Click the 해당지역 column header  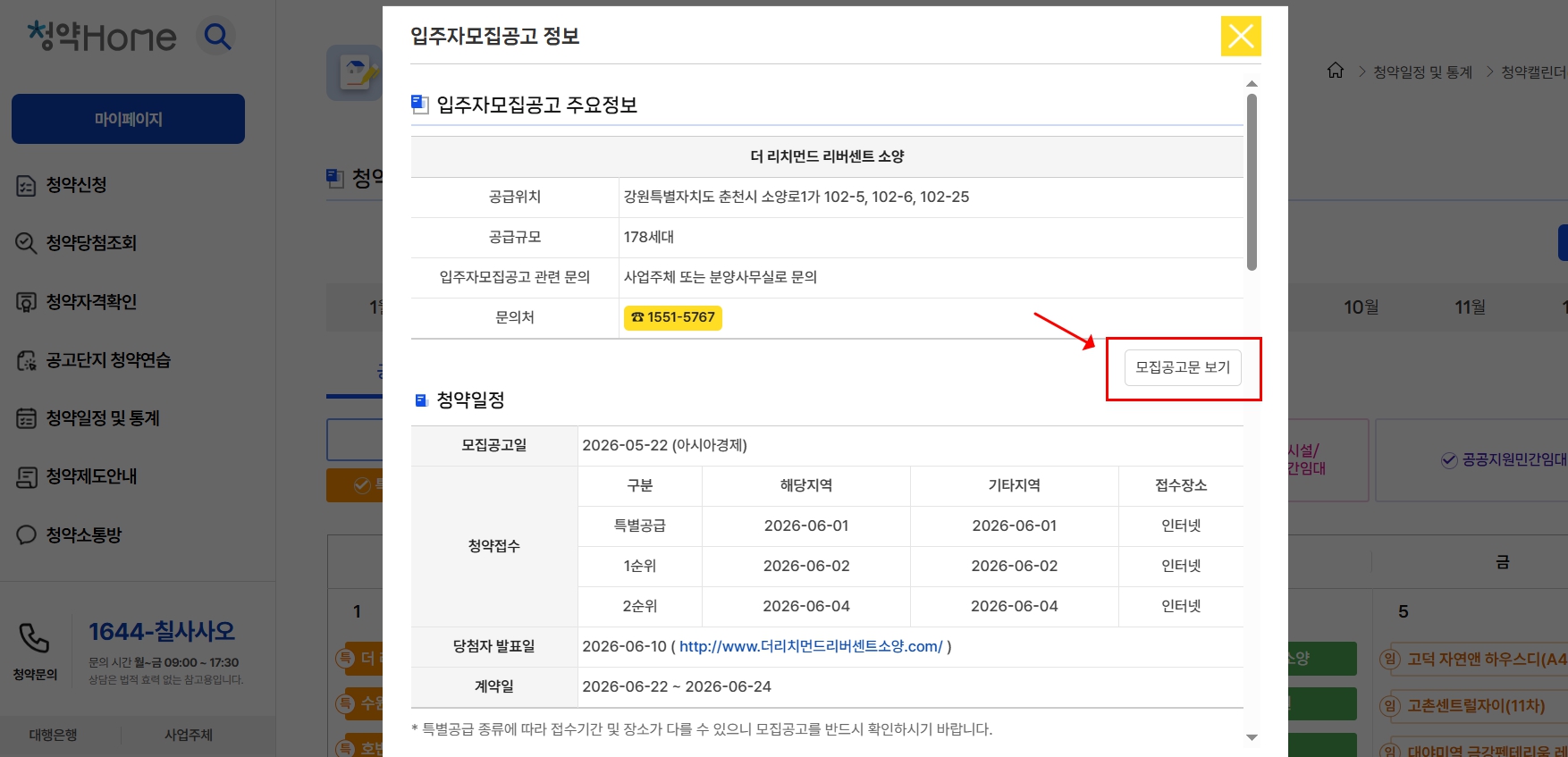coord(805,485)
